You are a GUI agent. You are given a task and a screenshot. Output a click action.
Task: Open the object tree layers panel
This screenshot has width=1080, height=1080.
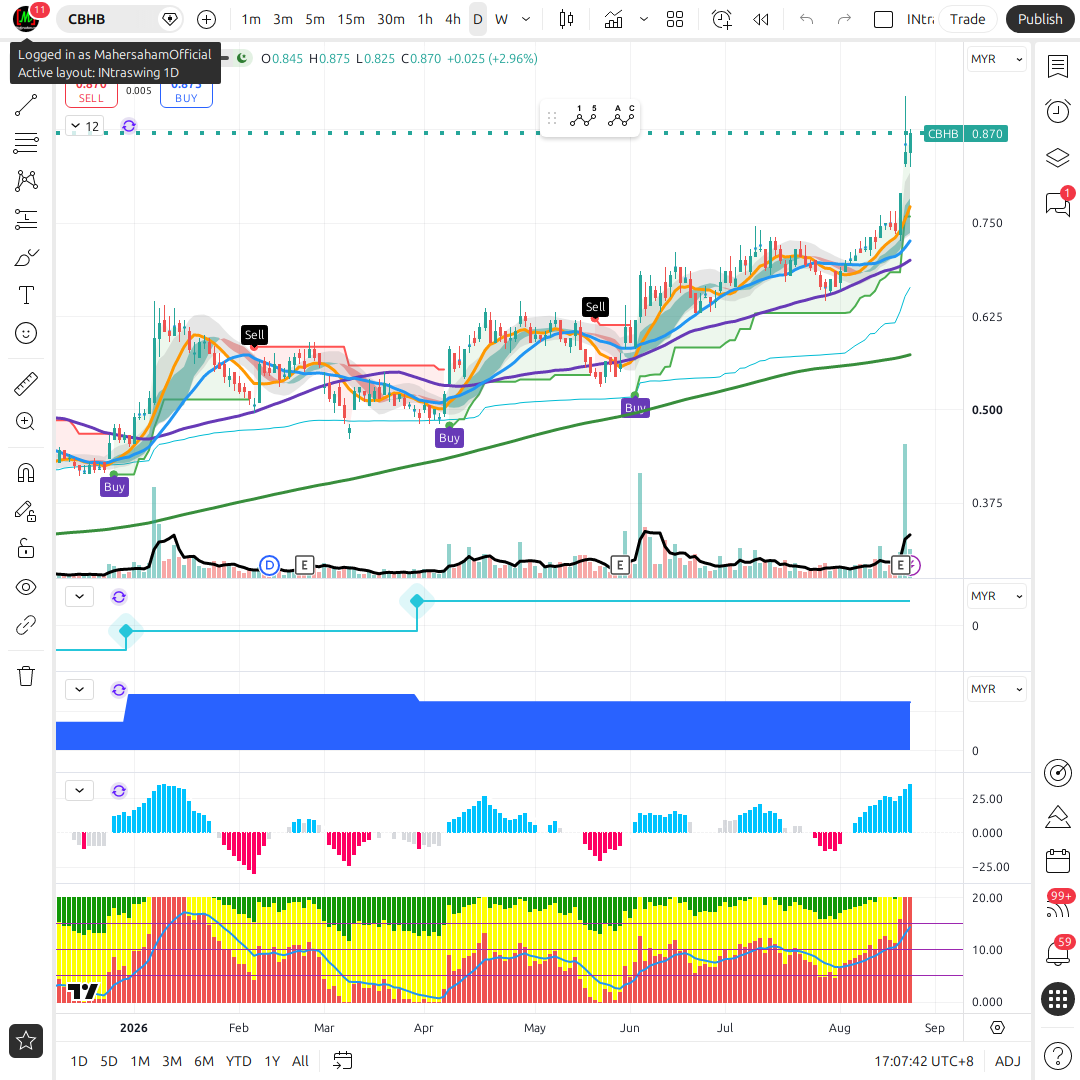[1057, 157]
